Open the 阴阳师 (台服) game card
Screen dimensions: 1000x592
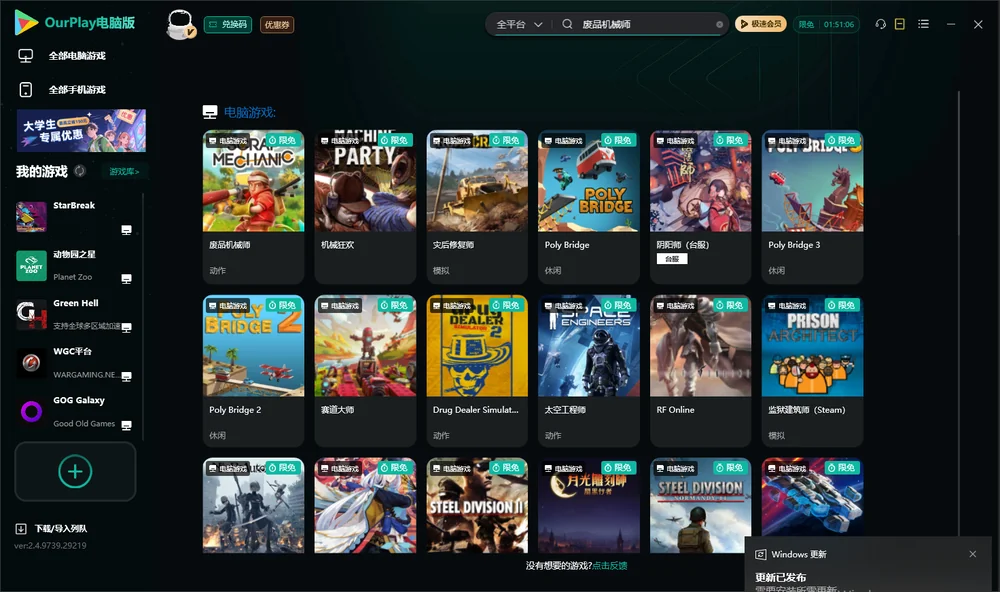701,207
